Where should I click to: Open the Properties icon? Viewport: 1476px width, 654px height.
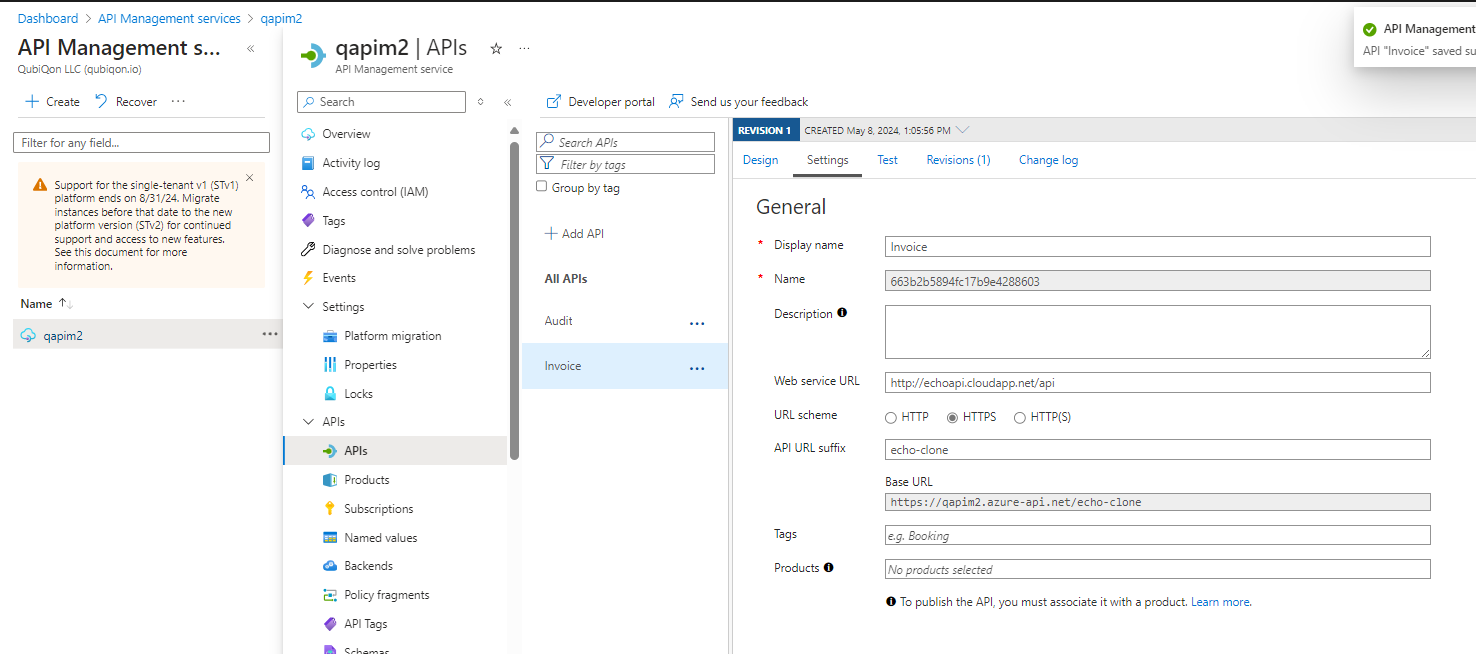330,365
